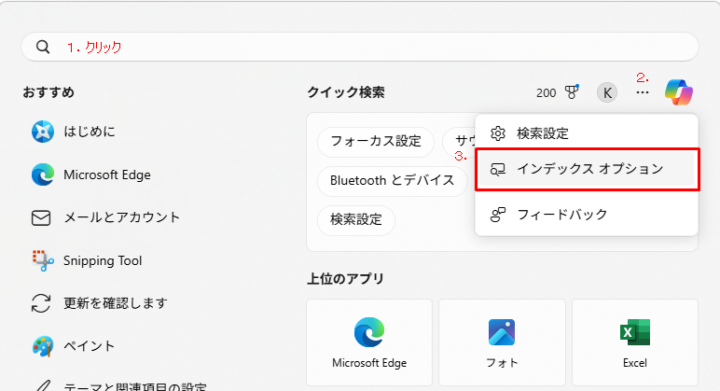Open メールとアカウント

[122, 218]
